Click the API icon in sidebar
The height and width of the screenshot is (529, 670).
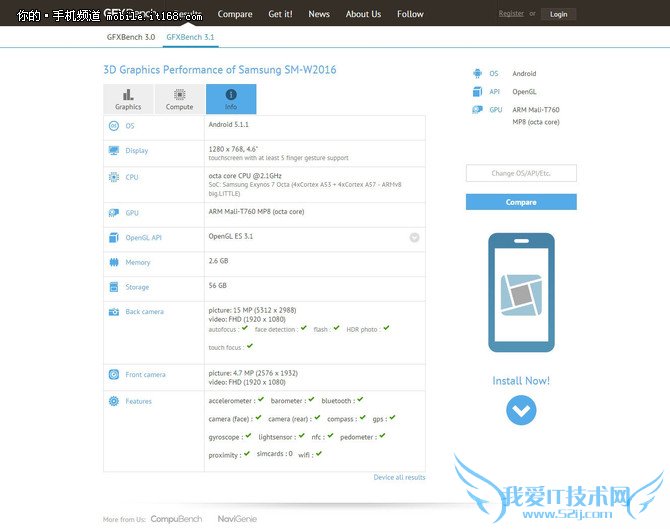click(477, 91)
